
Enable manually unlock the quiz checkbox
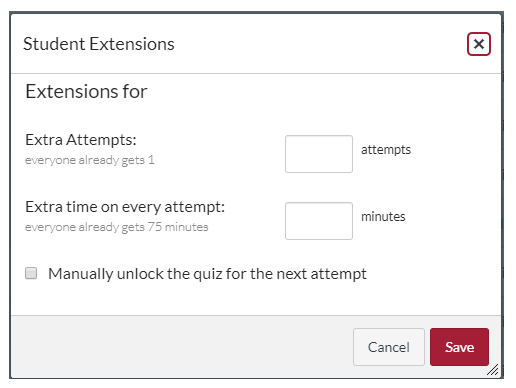(31, 273)
